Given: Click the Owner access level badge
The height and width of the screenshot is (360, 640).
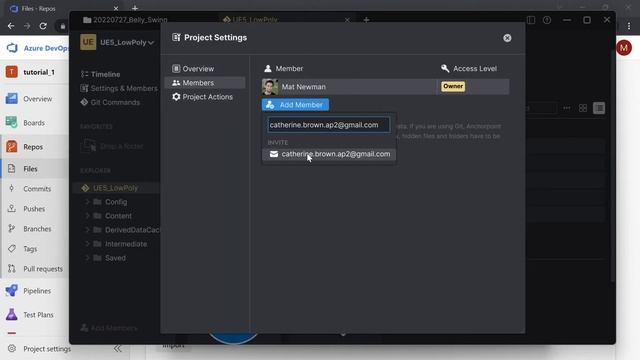Looking at the screenshot, I should click(453, 86).
